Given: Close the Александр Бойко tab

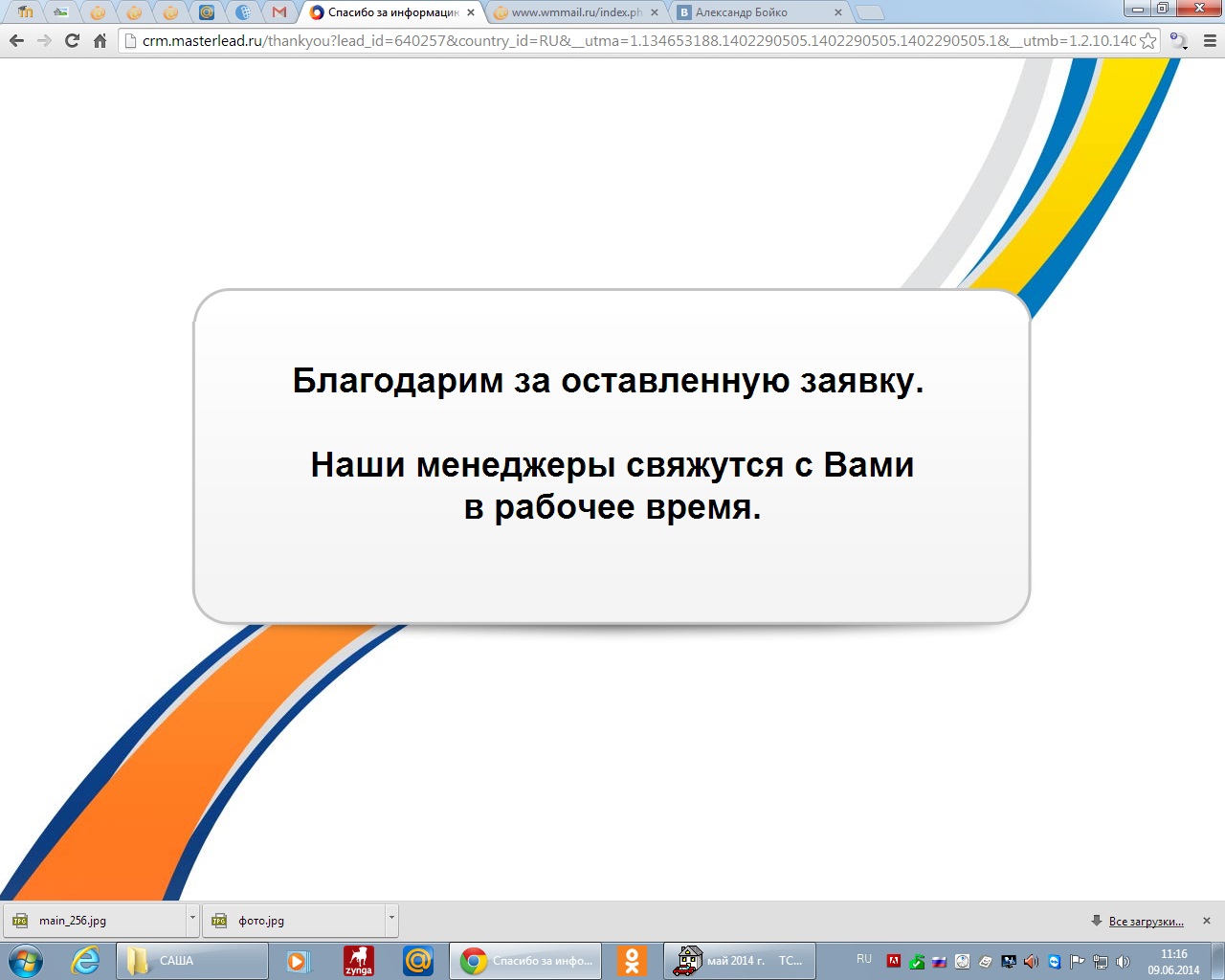Looking at the screenshot, I should [x=838, y=12].
